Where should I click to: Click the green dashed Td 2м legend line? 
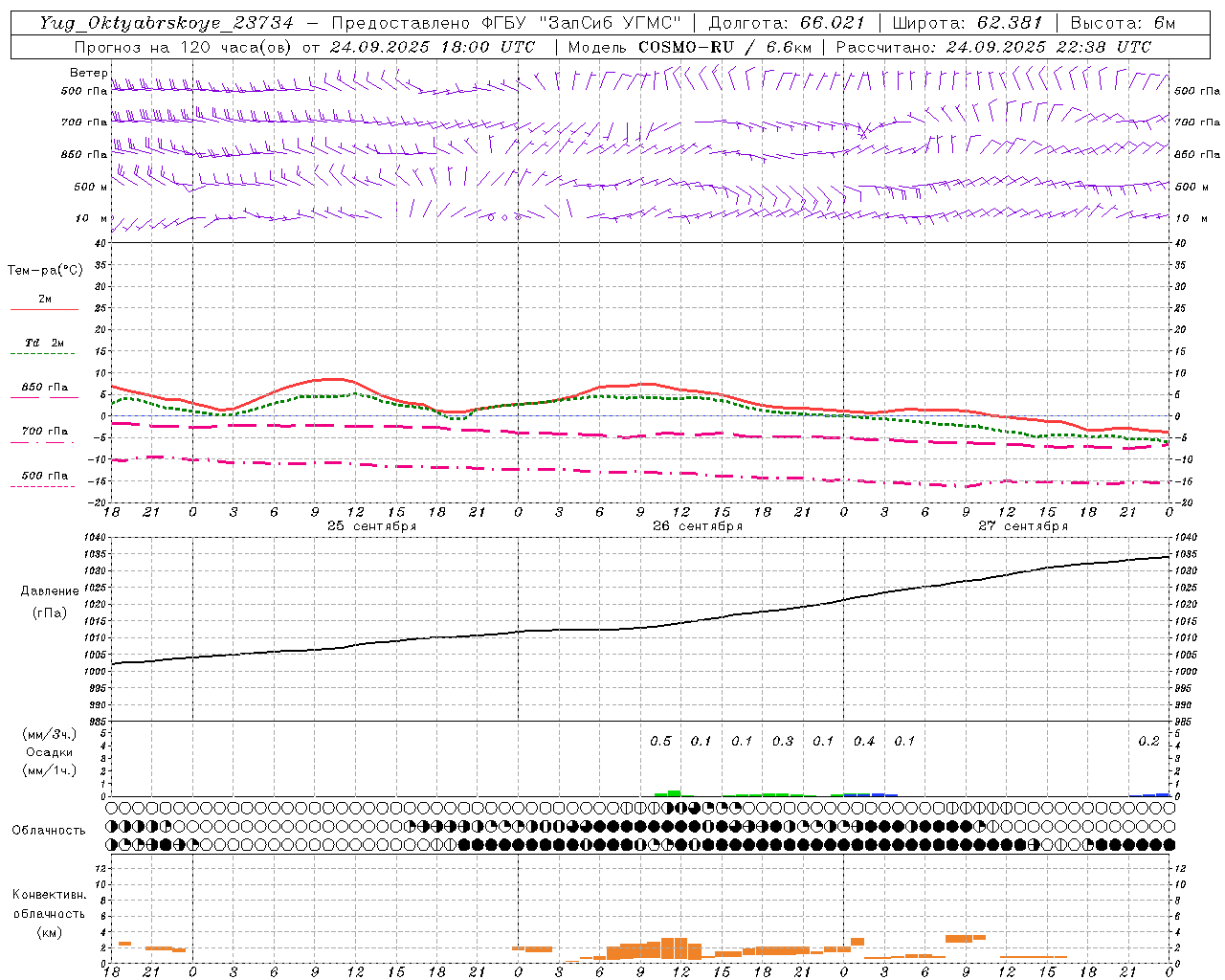pos(43,354)
